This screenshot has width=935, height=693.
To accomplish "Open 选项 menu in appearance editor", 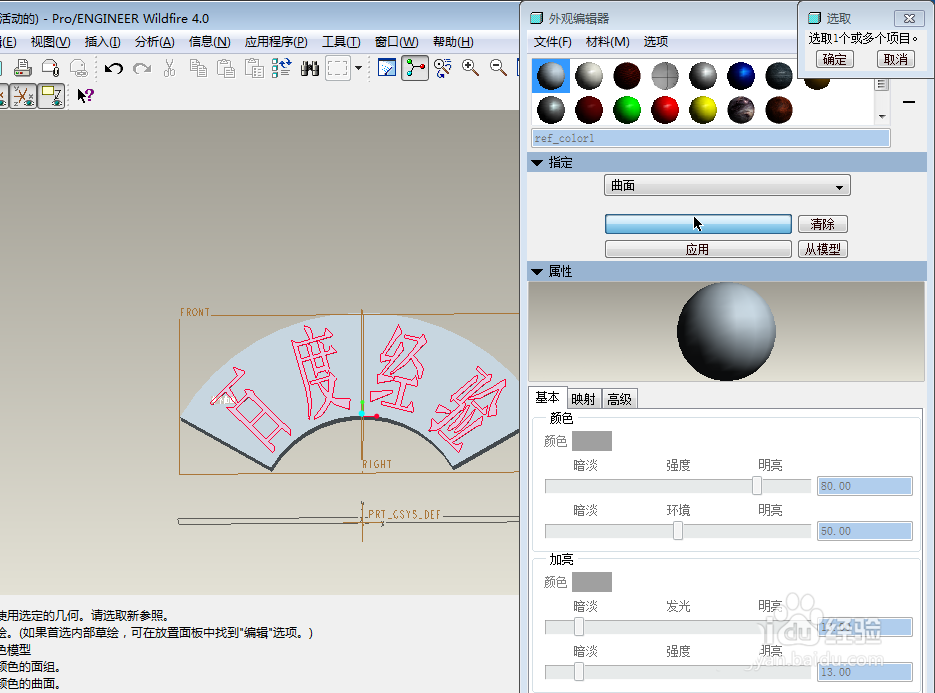I will (x=656, y=42).
